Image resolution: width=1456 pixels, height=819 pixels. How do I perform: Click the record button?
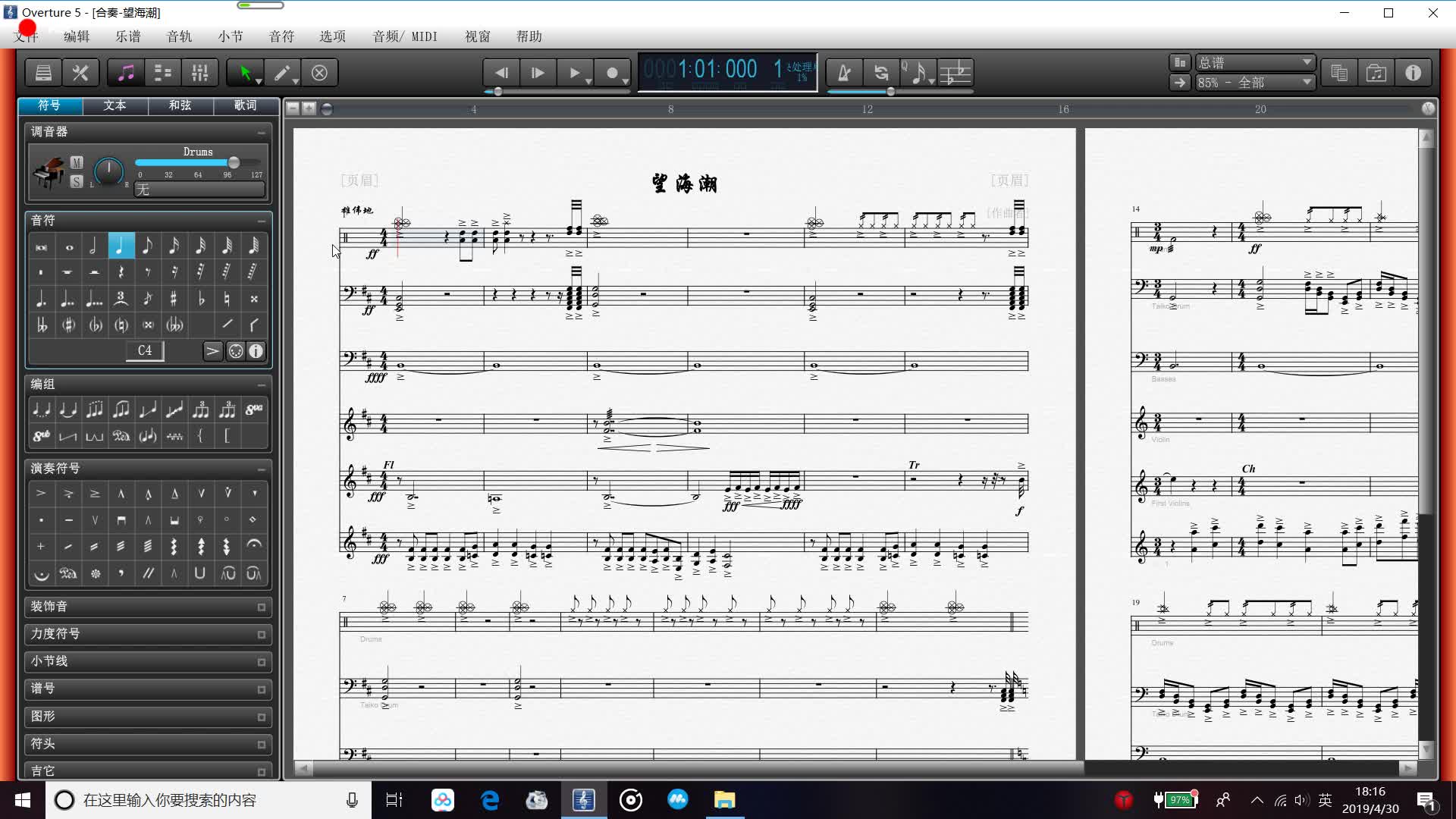[613, 73]
